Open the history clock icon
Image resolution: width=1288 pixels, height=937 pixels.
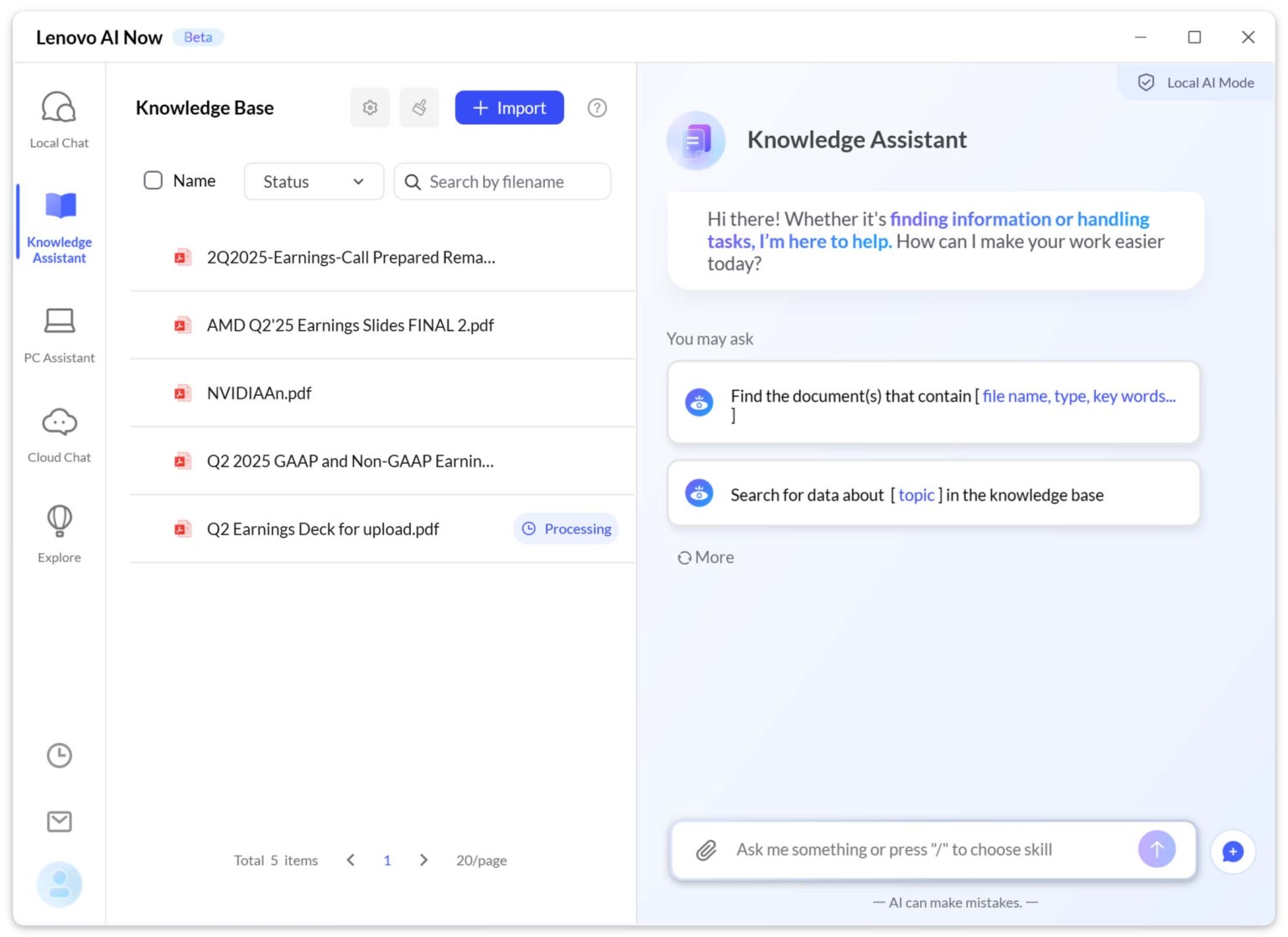click(59, 755)
